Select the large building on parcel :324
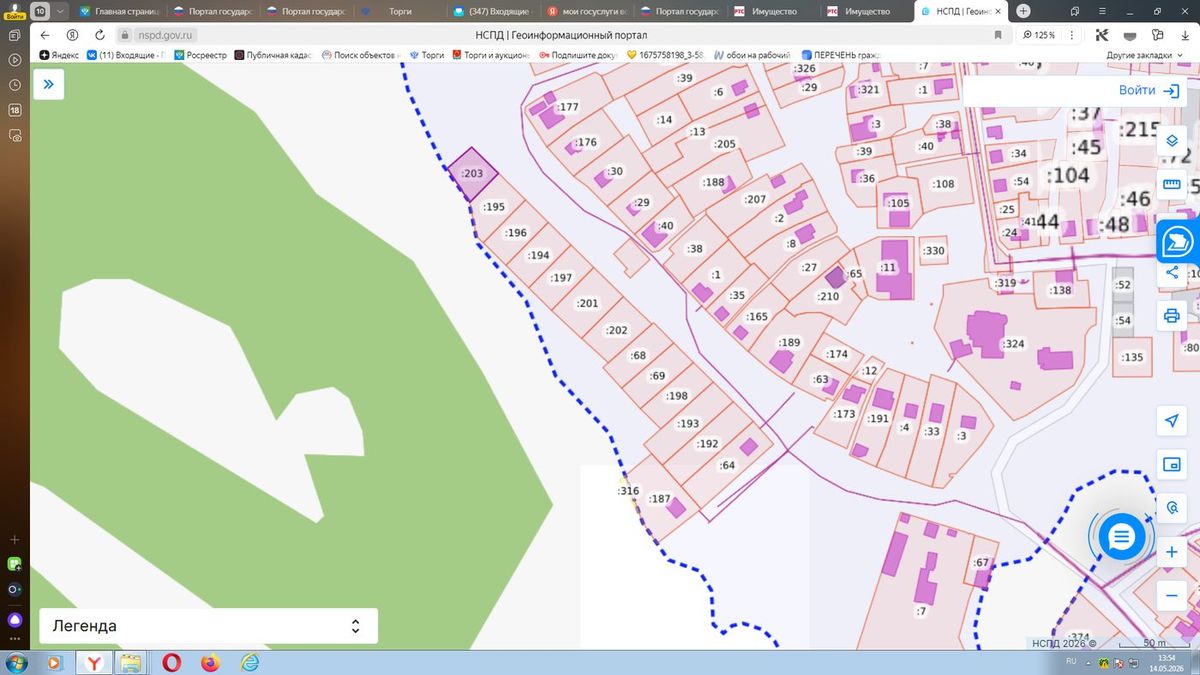The height and width of the screenshot is (675, 1200). pos(988,333)
